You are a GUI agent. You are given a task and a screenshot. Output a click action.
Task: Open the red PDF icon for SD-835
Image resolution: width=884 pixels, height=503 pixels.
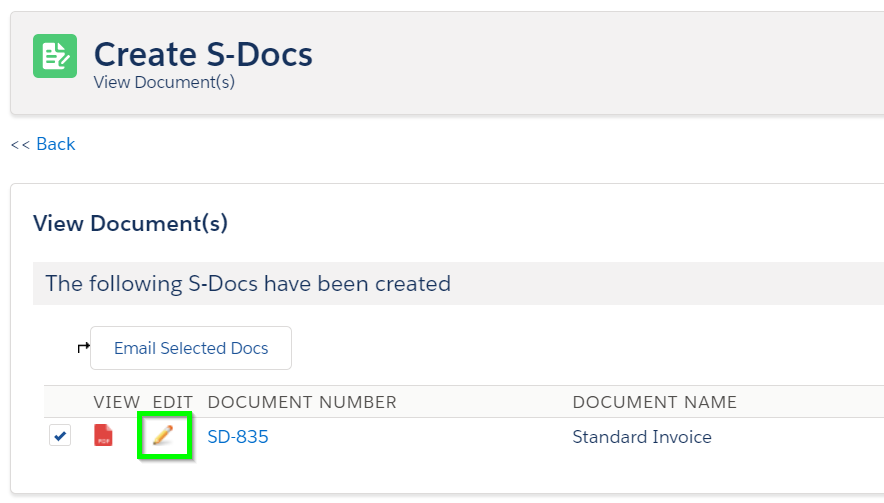[103, 435]
